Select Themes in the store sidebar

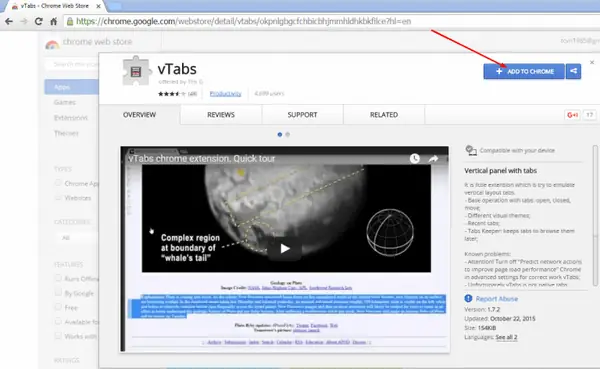click(x=66, y=133)
